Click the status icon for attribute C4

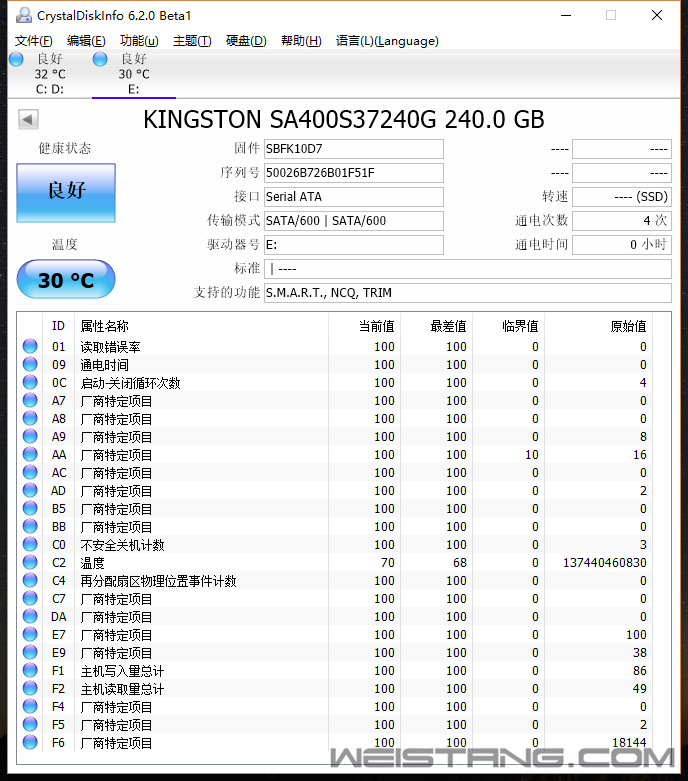click(30, 580)
